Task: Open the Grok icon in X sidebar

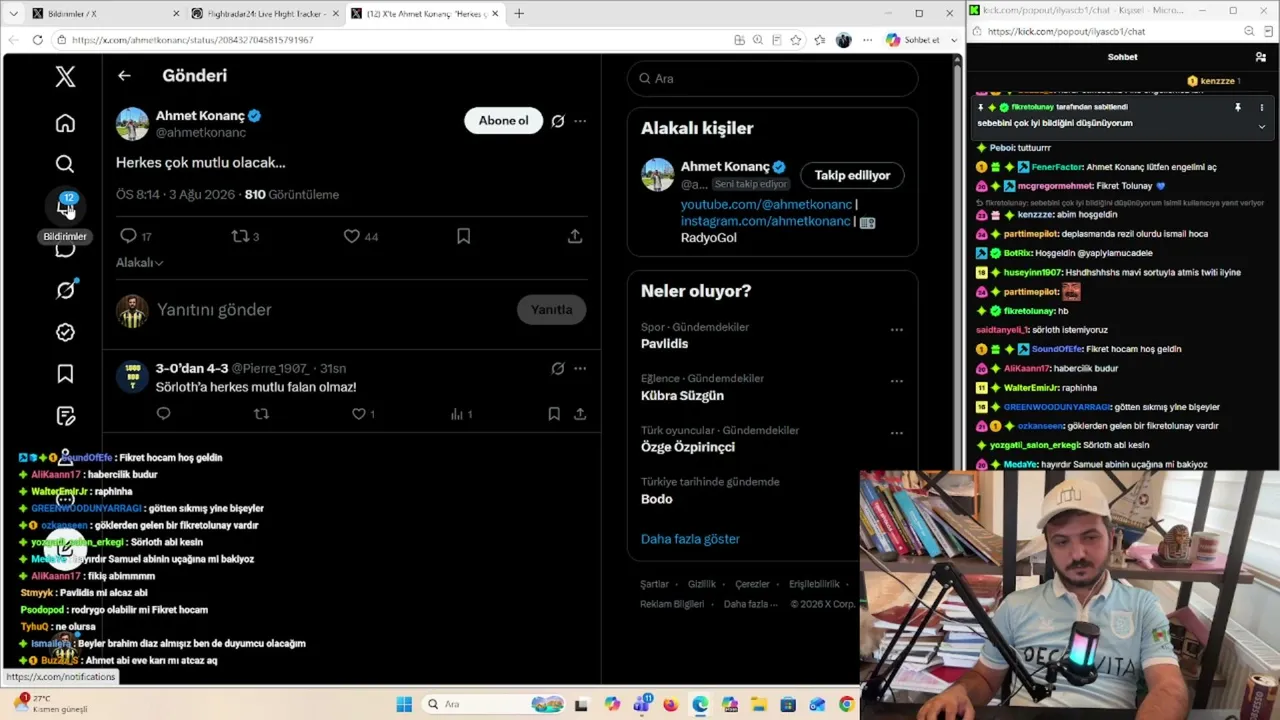Action: [65, 290]
